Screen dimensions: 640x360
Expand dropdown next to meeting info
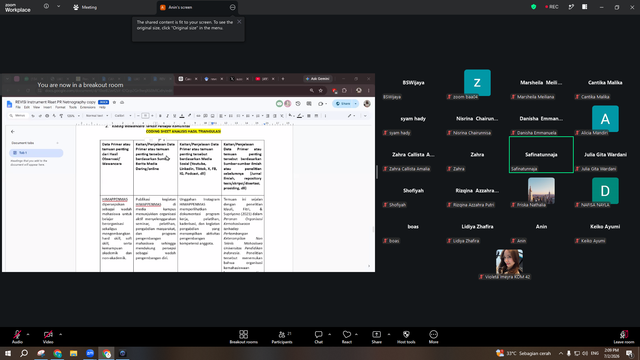(x=58, y=7)
